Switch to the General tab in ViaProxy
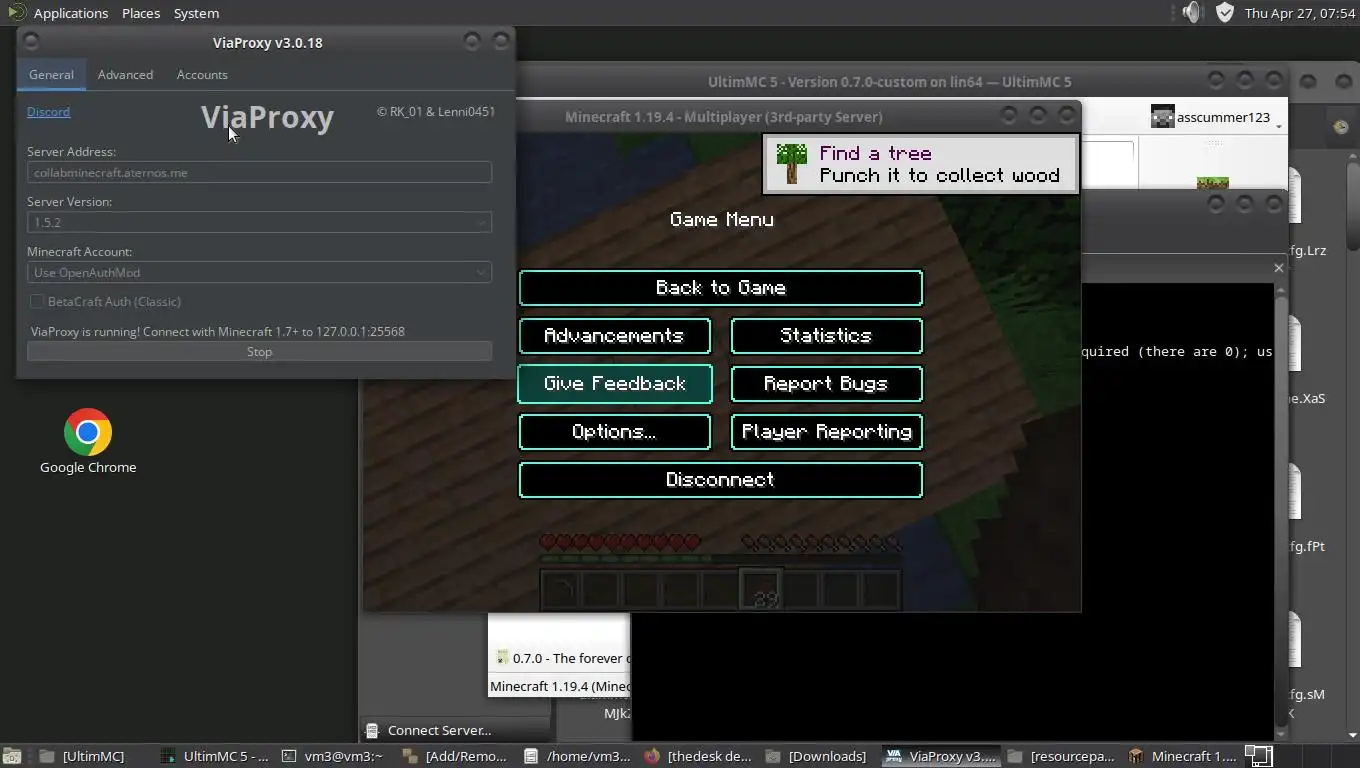Viewport: 1360px width, 768px height. (51, 74)
